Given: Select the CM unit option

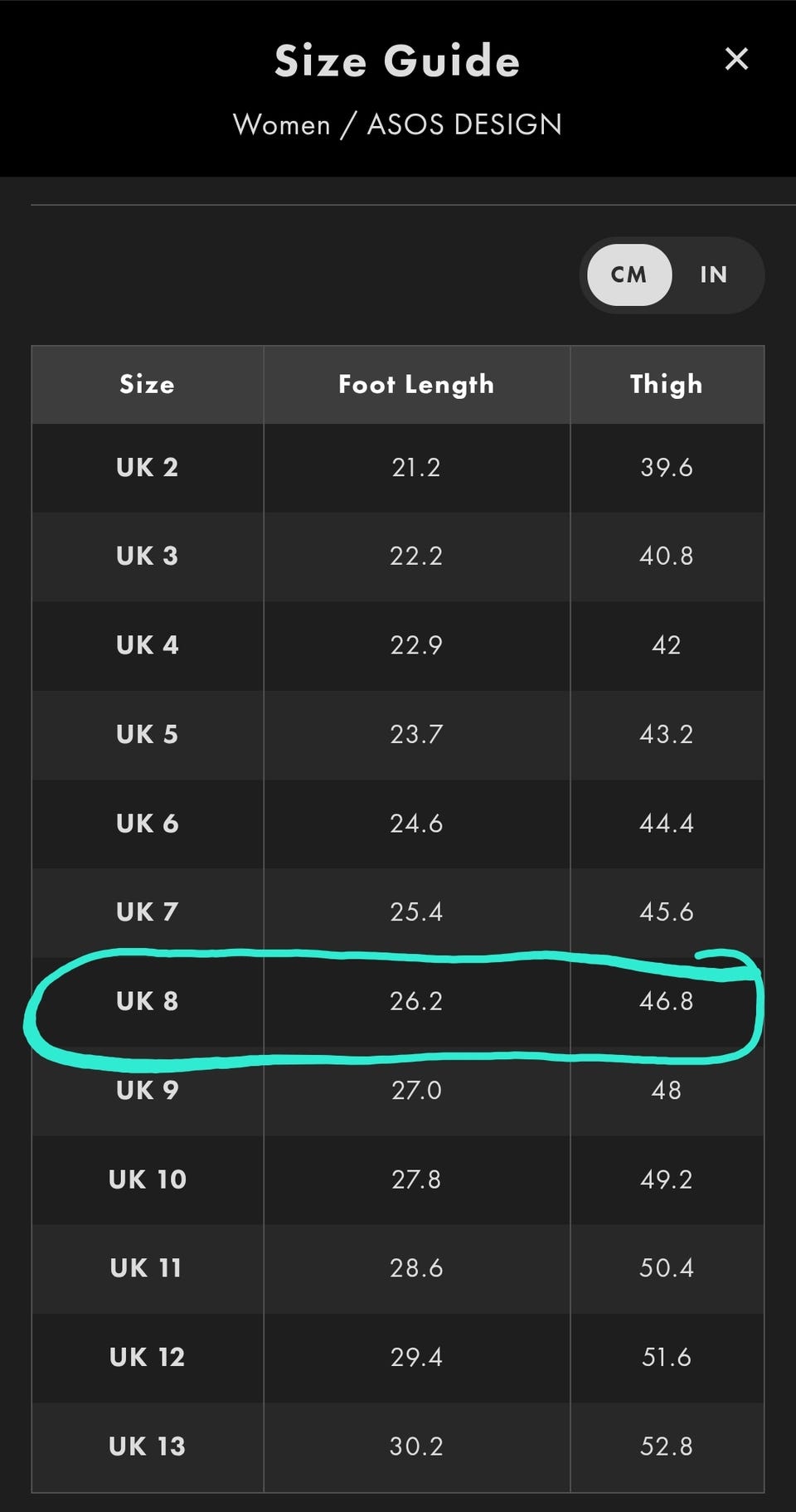Looking at the screenshot, I should click(629, 275).
